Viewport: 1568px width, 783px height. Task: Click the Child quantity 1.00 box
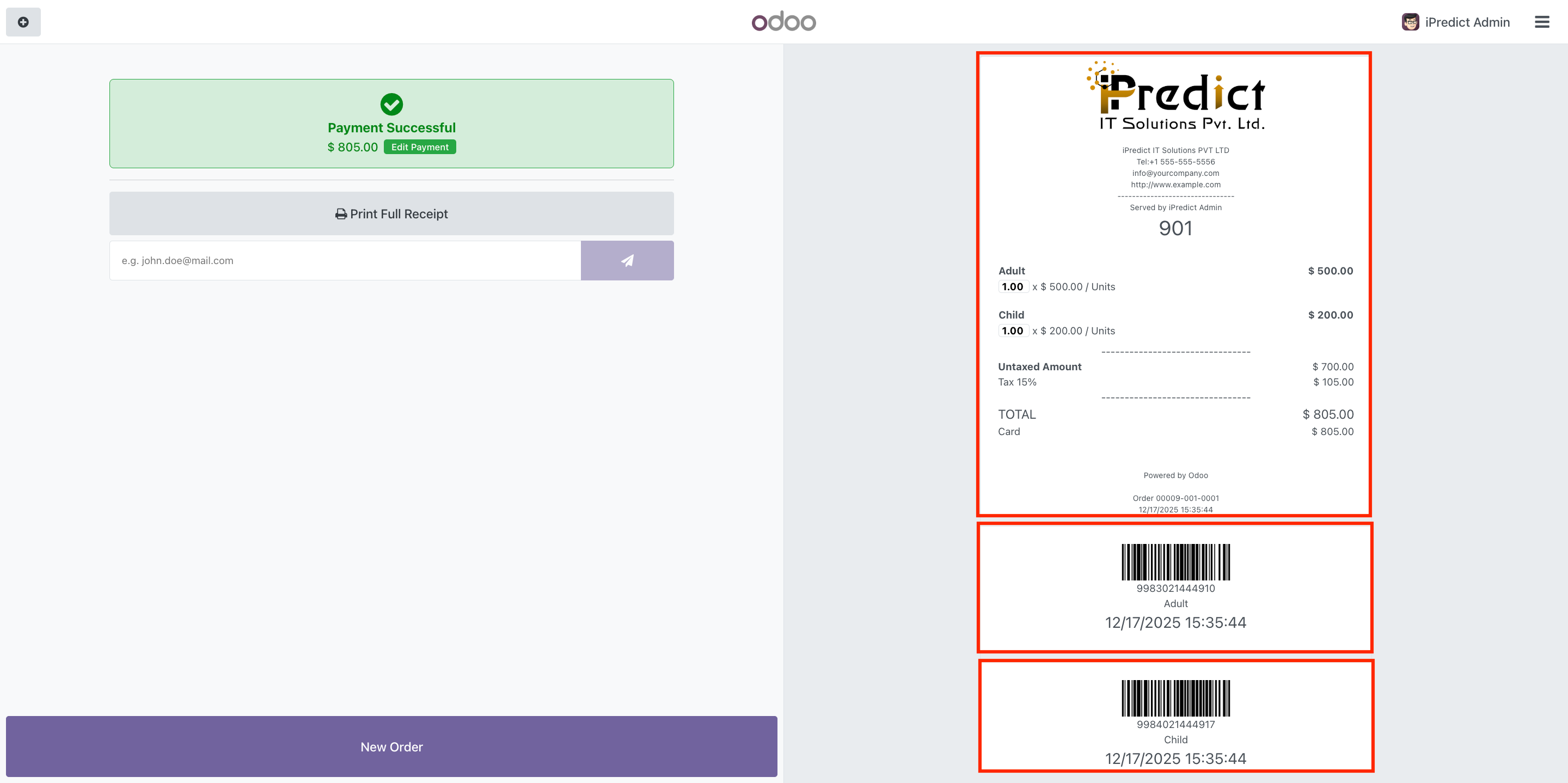[1012, 331]
